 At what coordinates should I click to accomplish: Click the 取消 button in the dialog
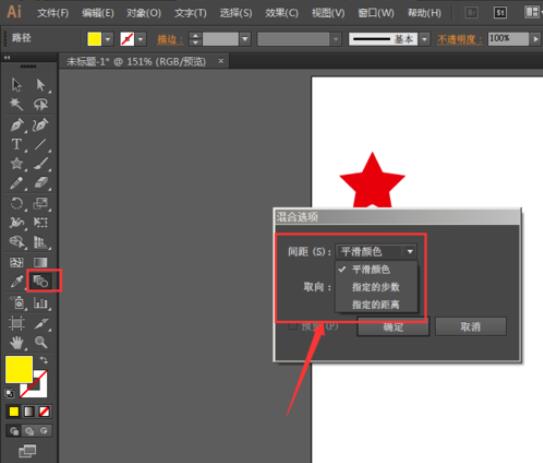471,327
